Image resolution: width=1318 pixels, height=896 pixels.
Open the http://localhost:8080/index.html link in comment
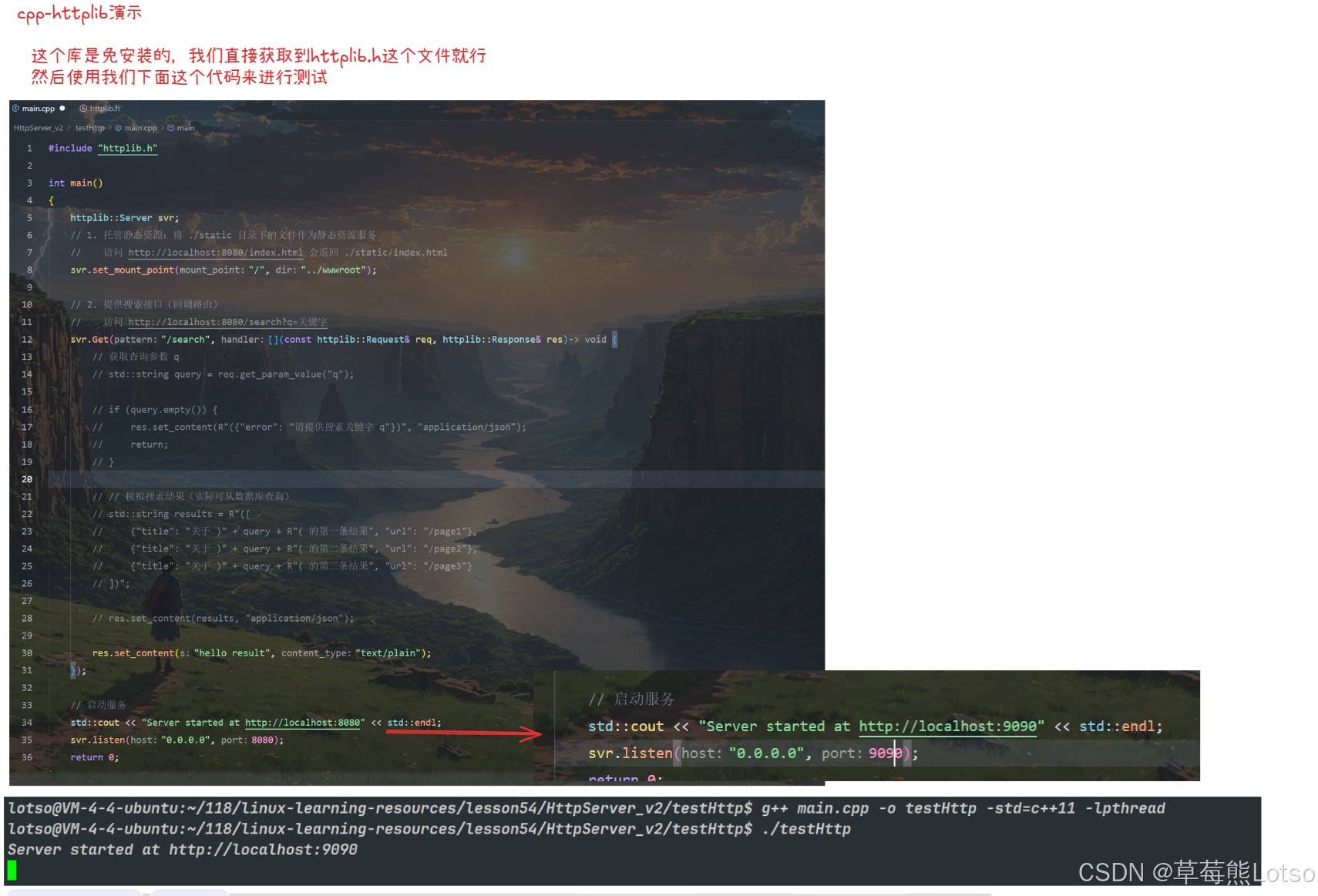coord(216,253)
